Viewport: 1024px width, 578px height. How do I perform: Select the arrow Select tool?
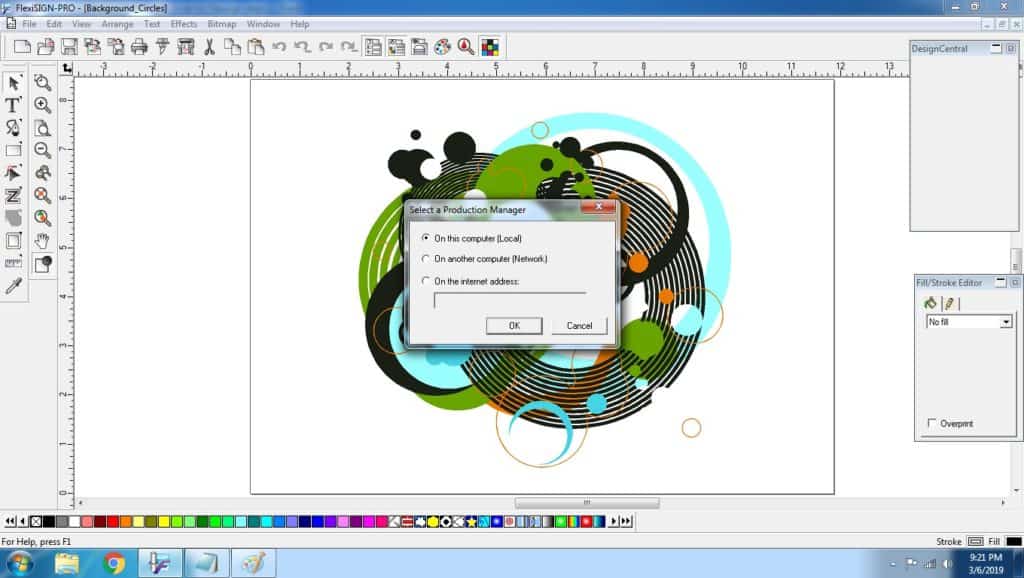tap(13, 82)
